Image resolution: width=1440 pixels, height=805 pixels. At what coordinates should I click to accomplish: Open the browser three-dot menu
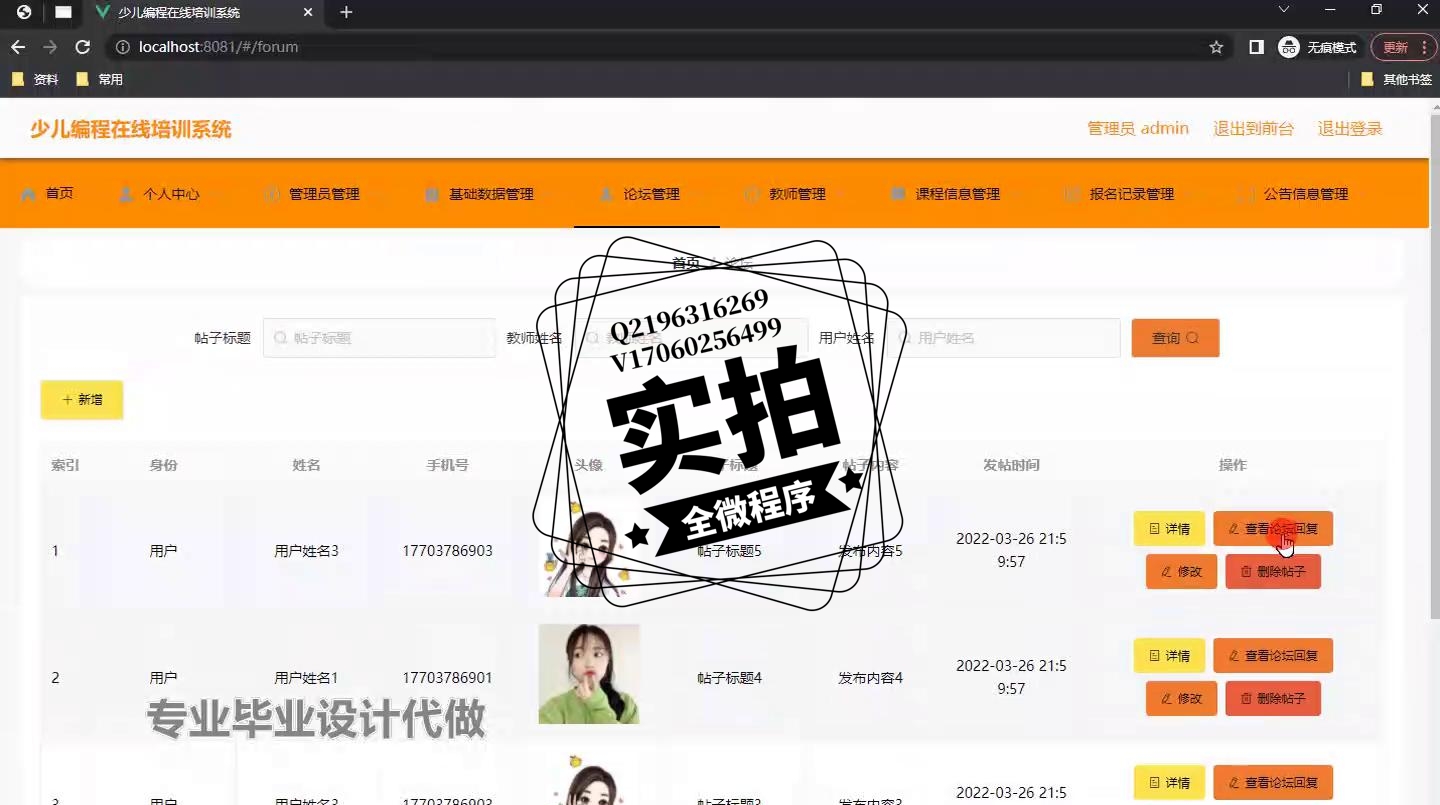click(x=1424, y=47)
